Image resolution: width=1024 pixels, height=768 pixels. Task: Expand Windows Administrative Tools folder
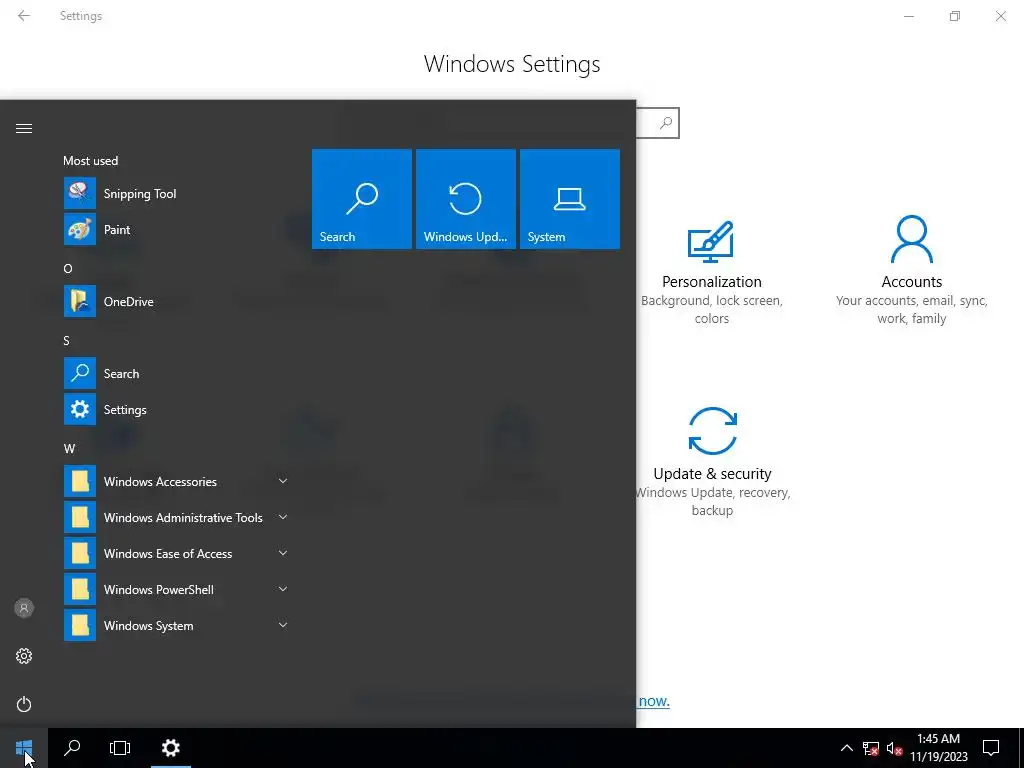176,517
